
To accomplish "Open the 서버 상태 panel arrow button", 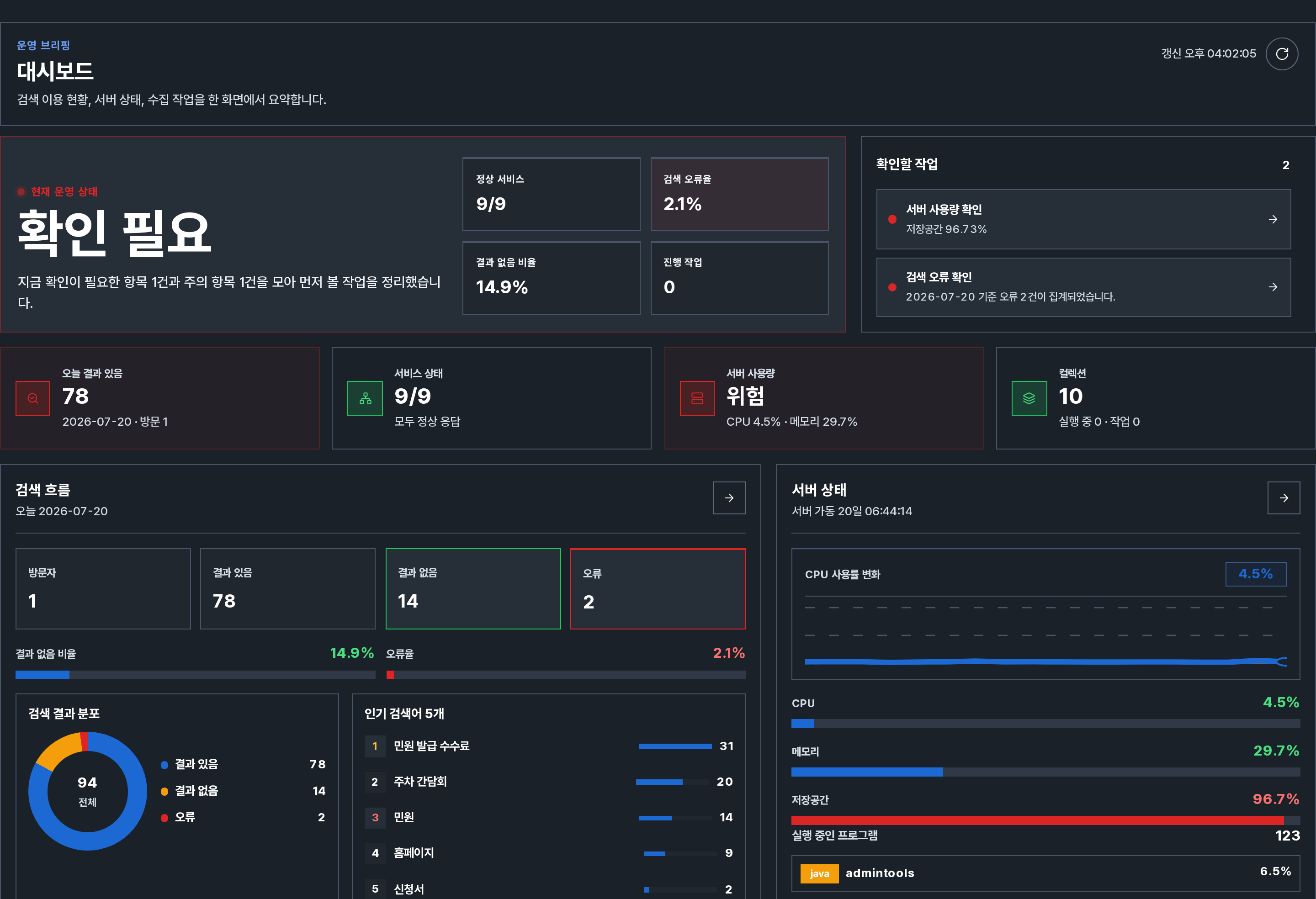I will [1283, 497].
